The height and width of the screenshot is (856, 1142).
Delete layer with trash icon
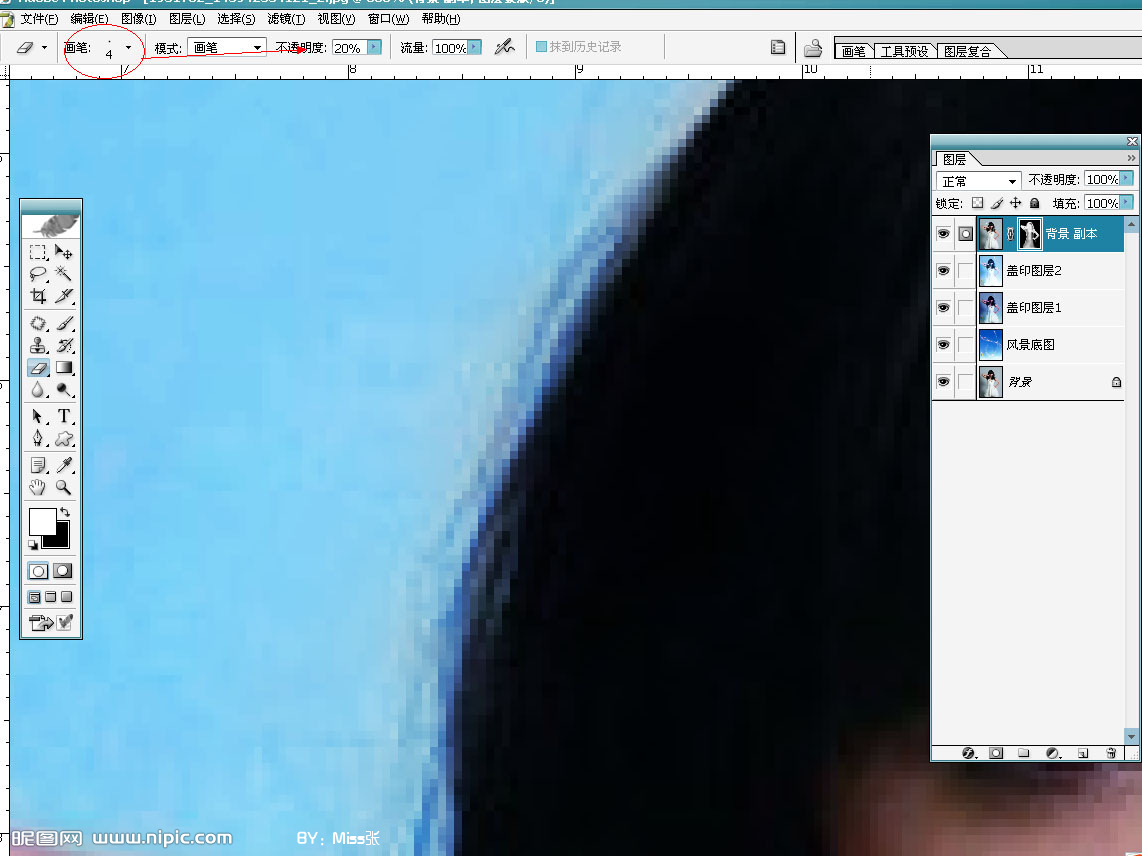point(1111,753)
